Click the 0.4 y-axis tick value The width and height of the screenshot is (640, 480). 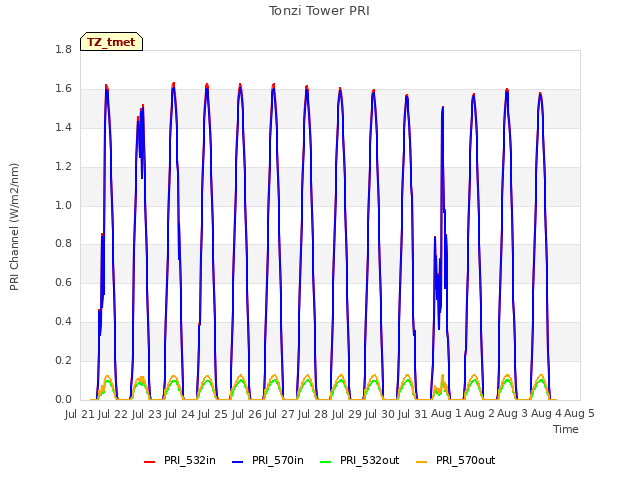click(63, 322)
